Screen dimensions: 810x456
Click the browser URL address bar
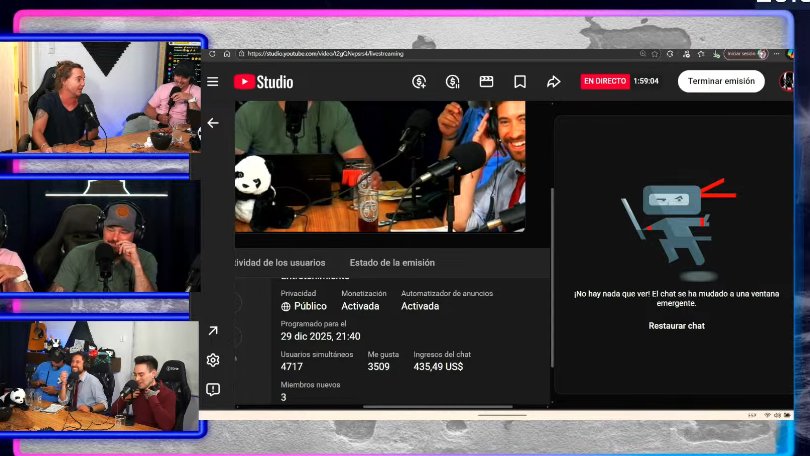click(x=400, y=54)
